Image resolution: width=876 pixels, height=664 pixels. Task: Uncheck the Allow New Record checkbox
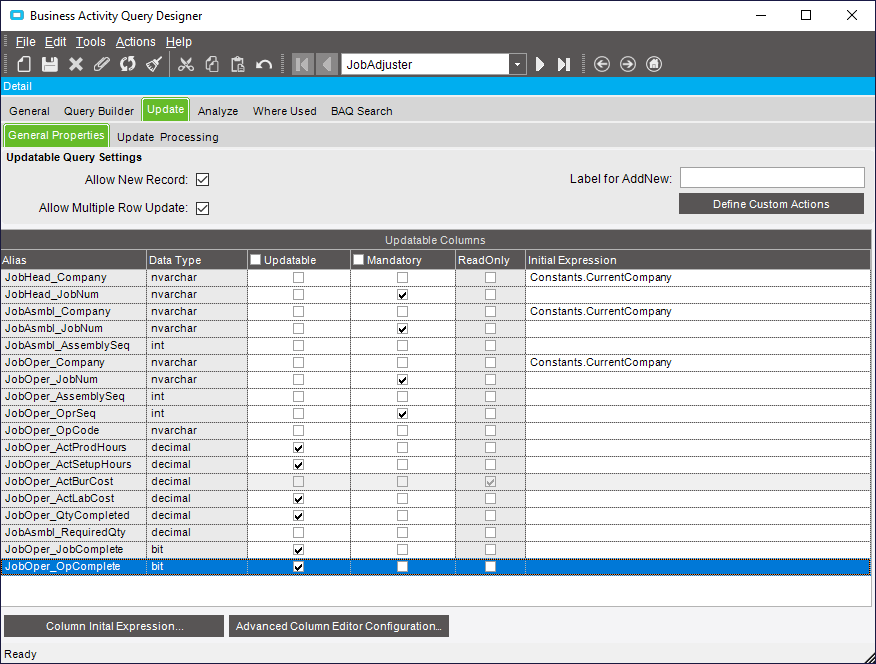point(202,180)
